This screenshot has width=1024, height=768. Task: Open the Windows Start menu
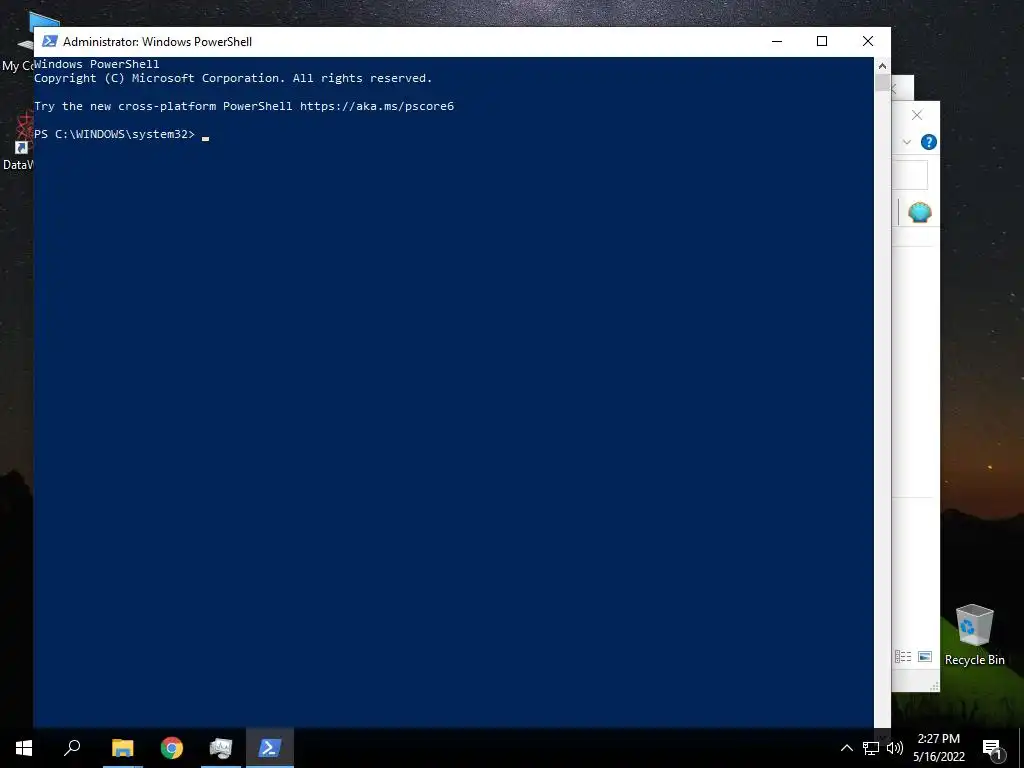[24, 748]
